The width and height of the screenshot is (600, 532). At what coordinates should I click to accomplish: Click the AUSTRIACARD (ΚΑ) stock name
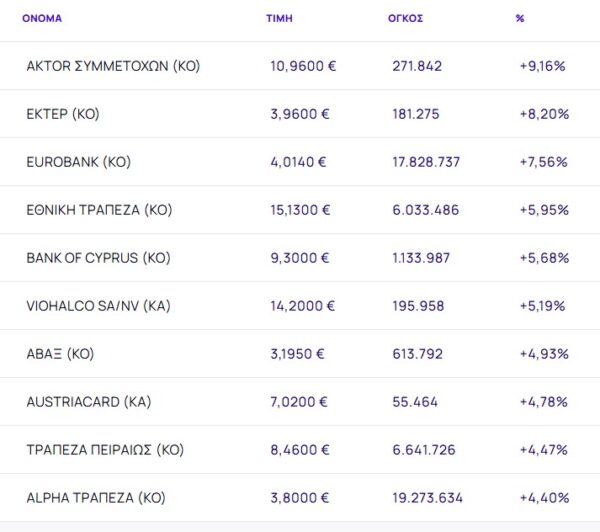point(88,402)
